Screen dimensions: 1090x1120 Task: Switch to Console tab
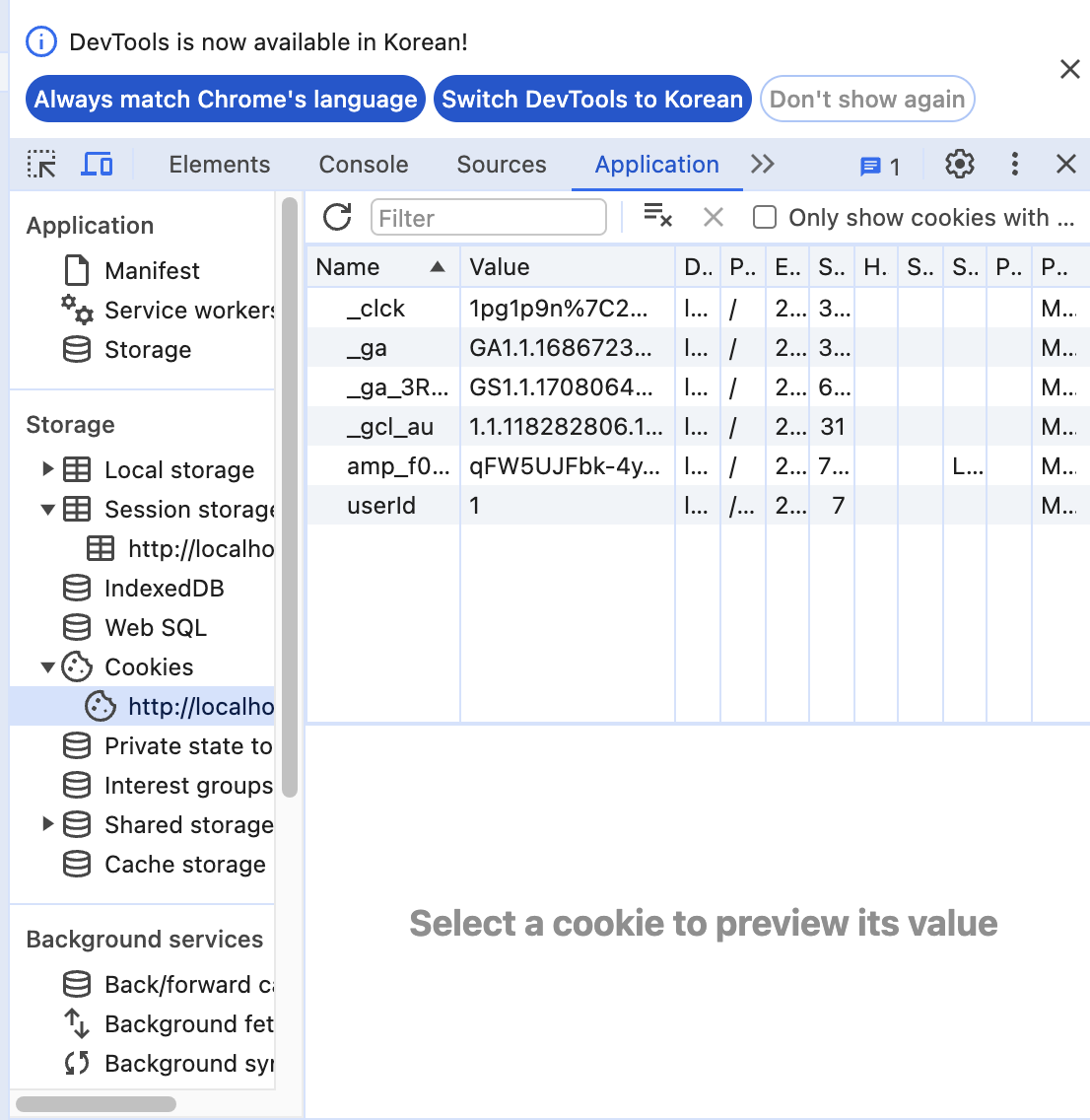364,165
